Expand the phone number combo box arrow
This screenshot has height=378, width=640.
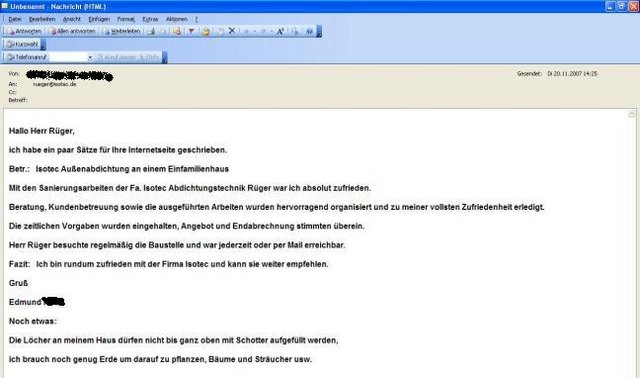[90, 58]
